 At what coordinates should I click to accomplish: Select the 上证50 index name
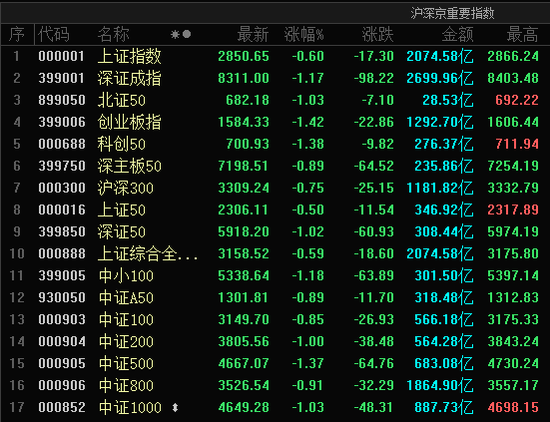[121, 210]
